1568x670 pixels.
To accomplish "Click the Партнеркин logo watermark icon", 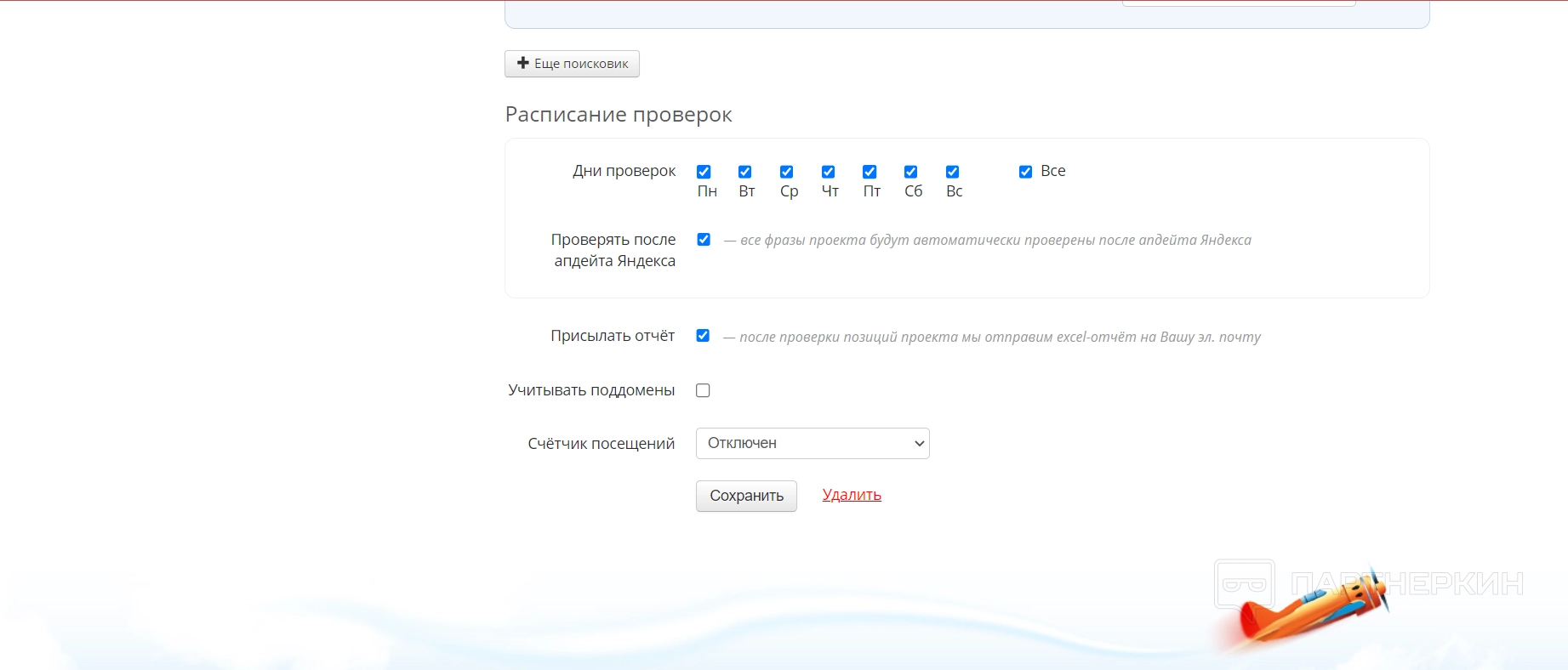I will [1244, 583].
